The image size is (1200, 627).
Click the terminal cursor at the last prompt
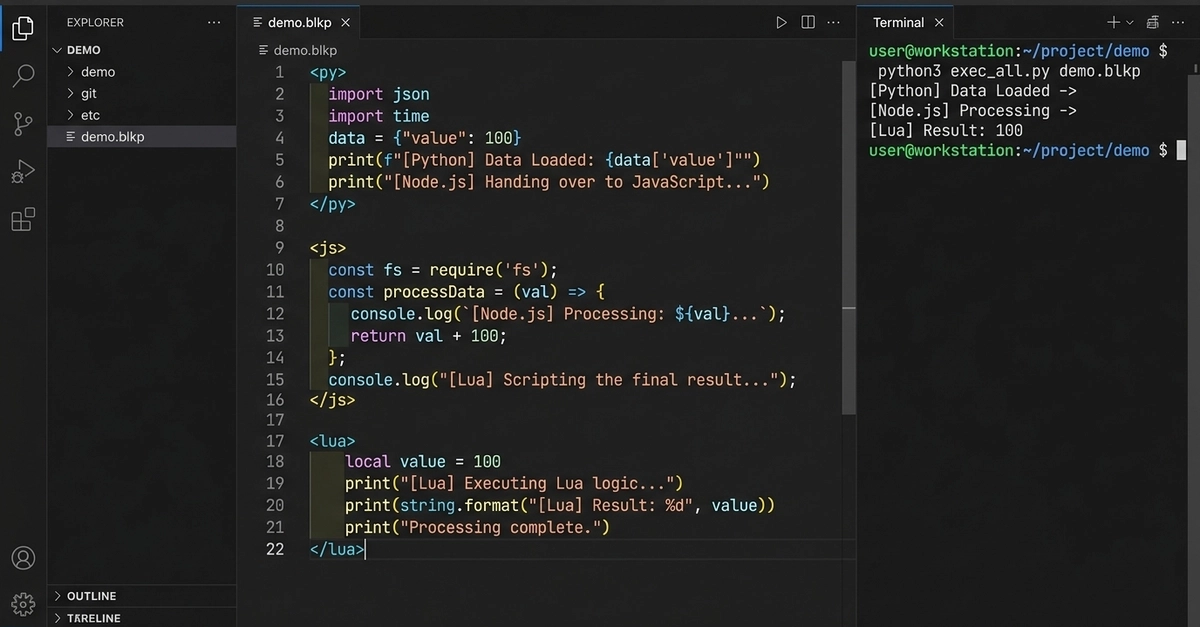click(1181, 150)
